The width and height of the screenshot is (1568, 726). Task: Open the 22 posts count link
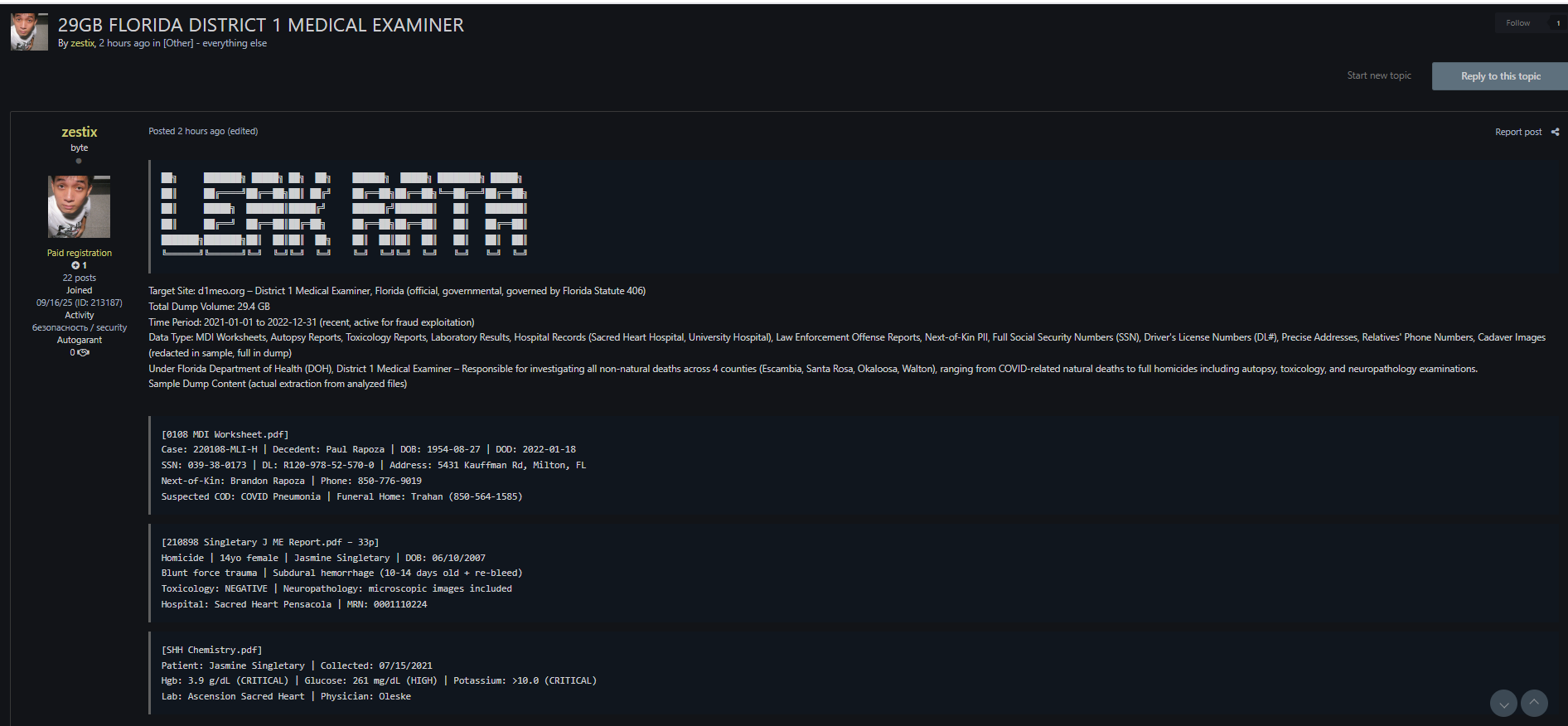click(x=79, y=278)
